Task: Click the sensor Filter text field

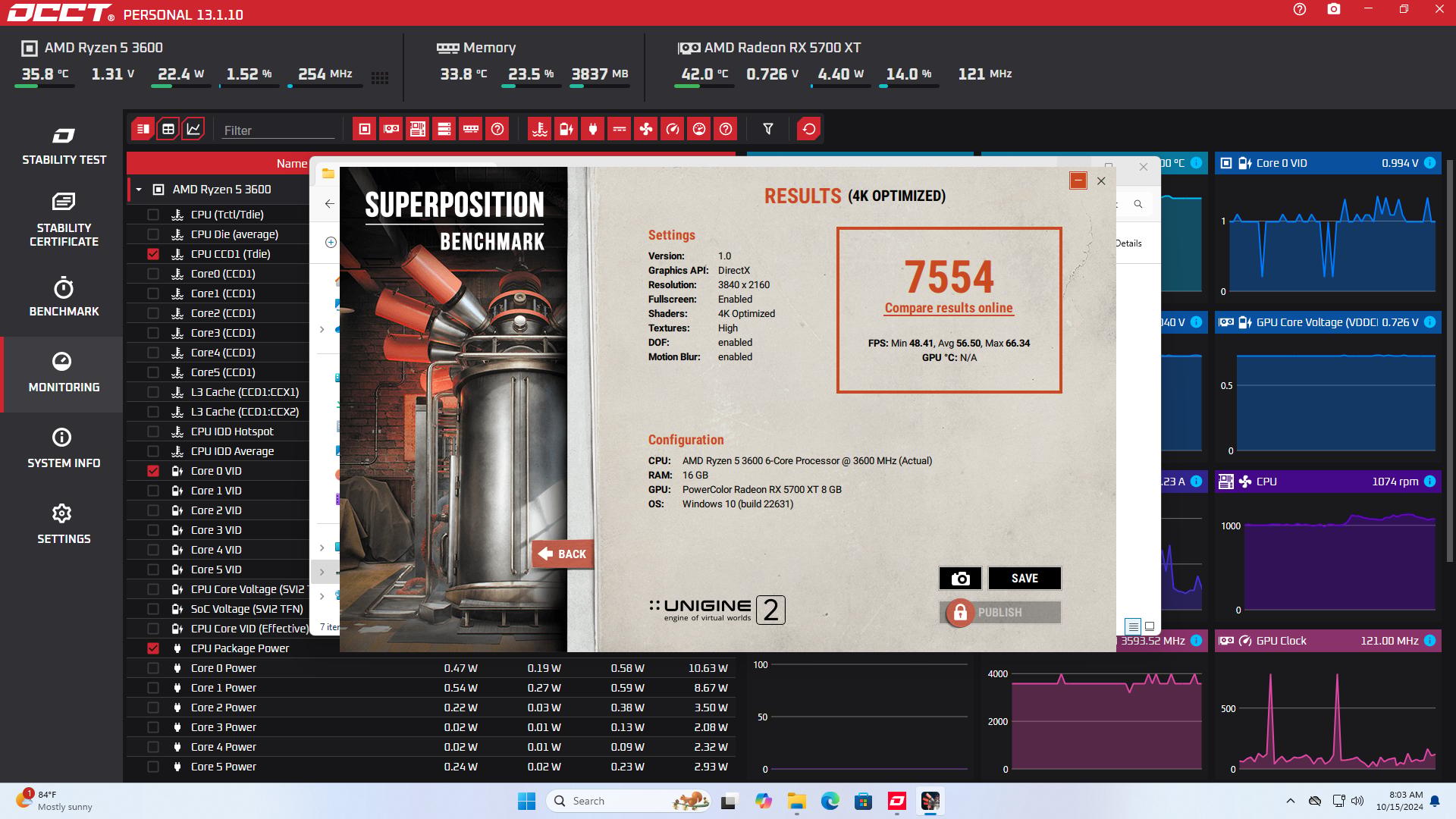Action: [278, 130]
